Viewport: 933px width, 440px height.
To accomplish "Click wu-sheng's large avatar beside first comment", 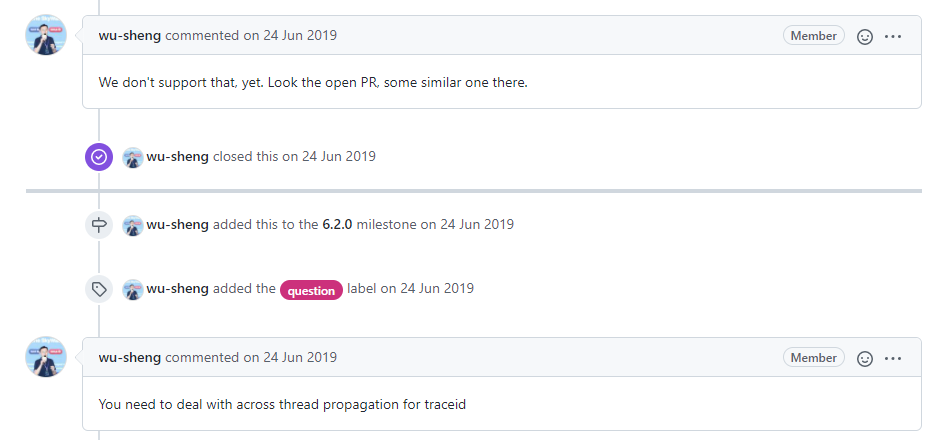I will [x=45, y=35].
